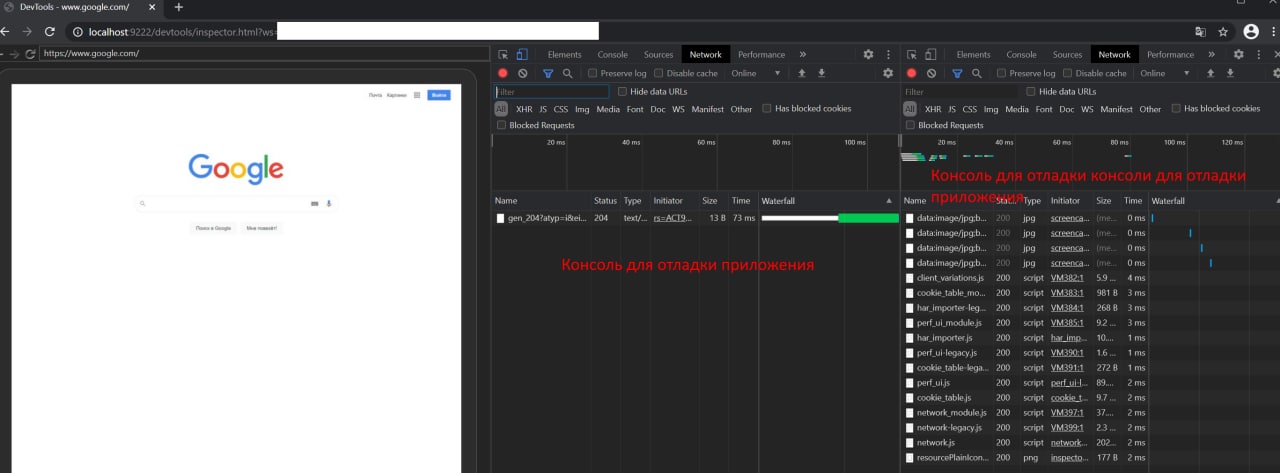The image size is (1280, 473).
Task: Click the translate page icon in address bar
Action: coord(1201,32)
